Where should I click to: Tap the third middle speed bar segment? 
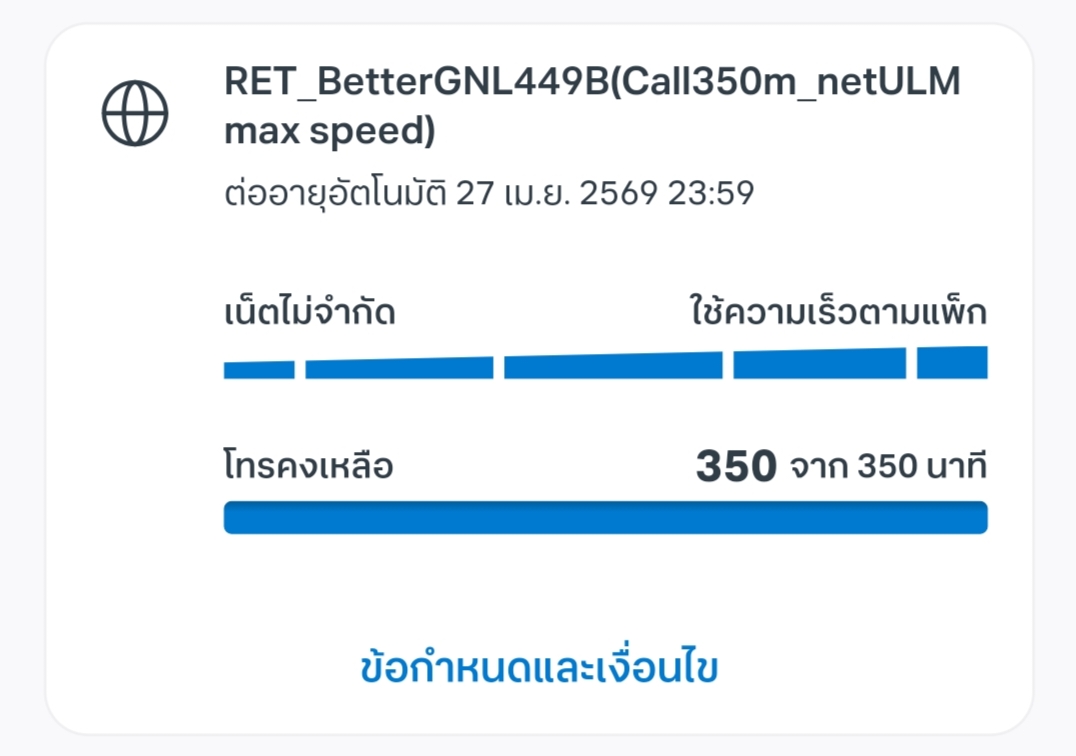point(613,366)
